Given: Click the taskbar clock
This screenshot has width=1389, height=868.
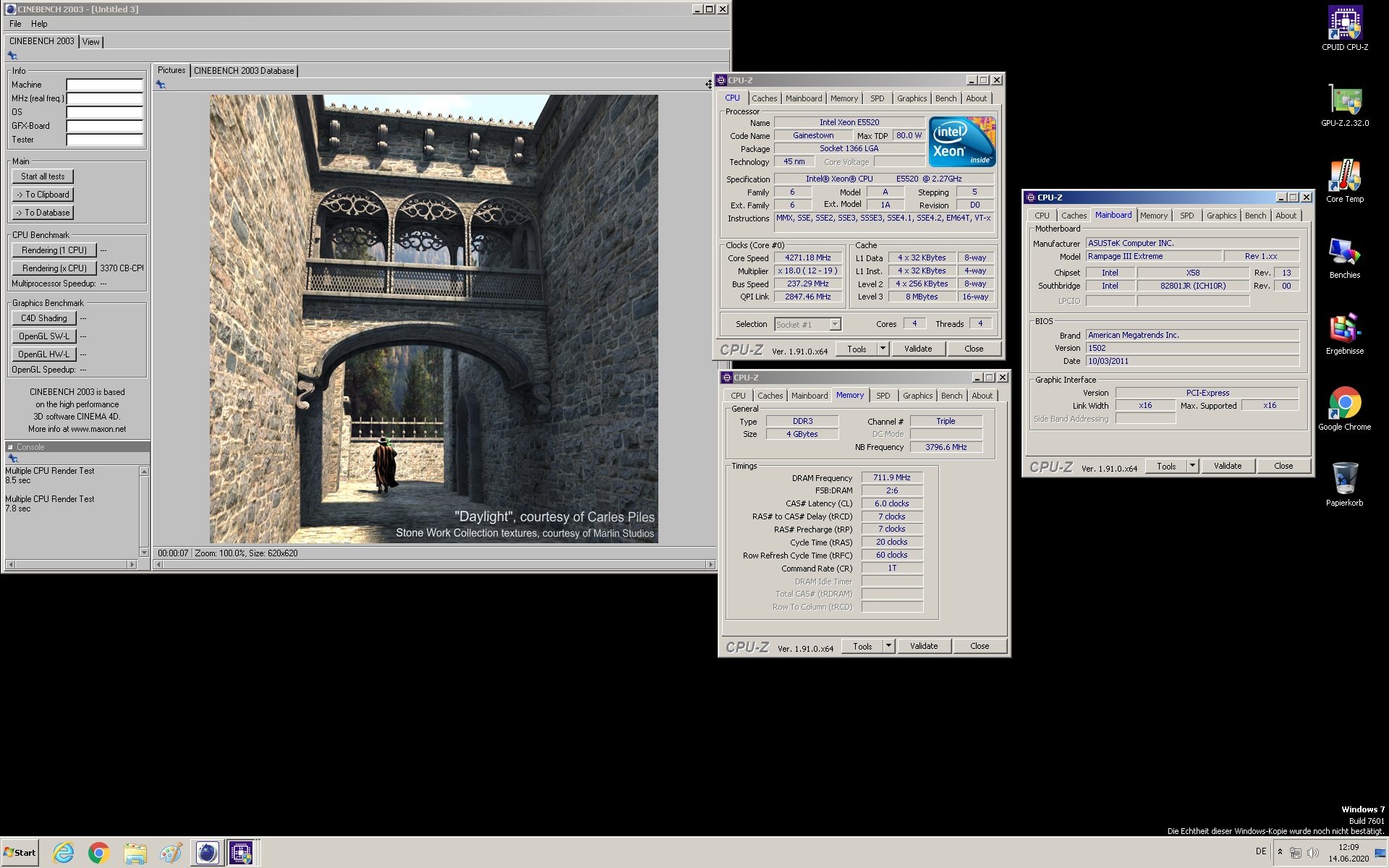Looking at the screenshot, I should 1348,853.
